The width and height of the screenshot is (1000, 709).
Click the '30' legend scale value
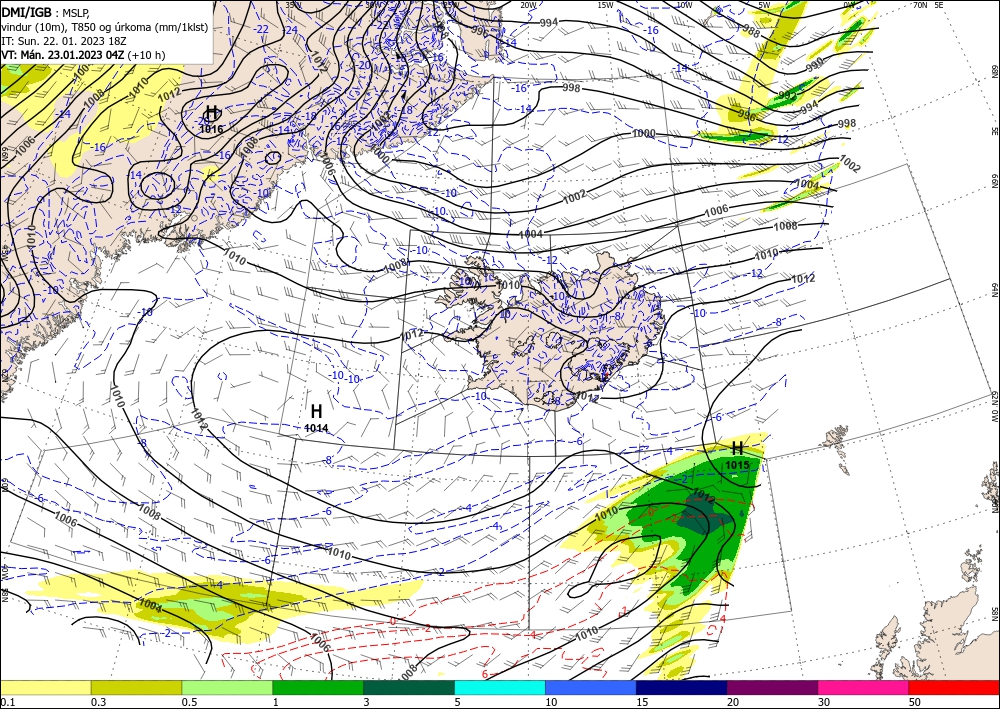pos(824,702)
